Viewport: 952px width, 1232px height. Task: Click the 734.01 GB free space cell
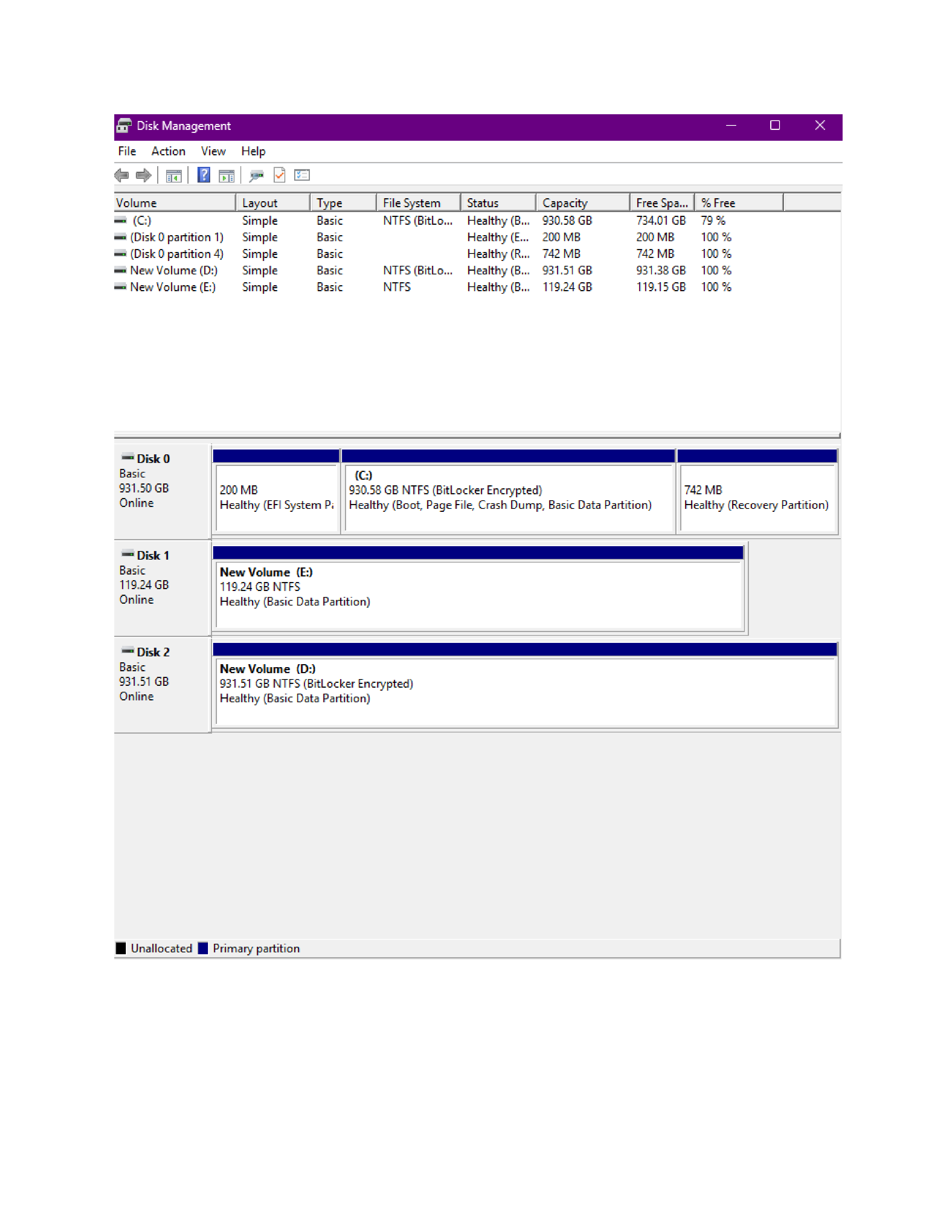click(x=661, y=221)
